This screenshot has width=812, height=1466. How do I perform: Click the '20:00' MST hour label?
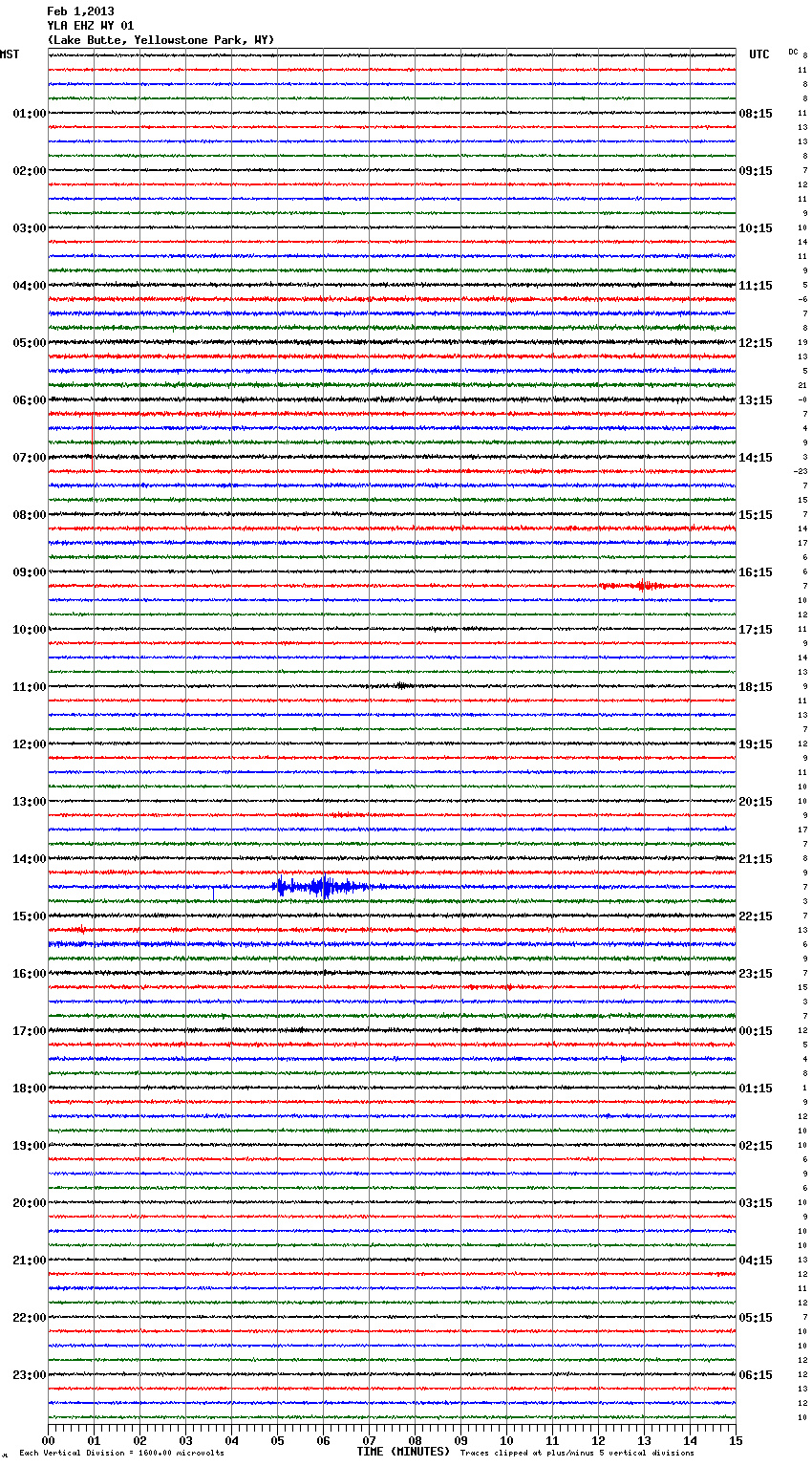click(30, 1203)
